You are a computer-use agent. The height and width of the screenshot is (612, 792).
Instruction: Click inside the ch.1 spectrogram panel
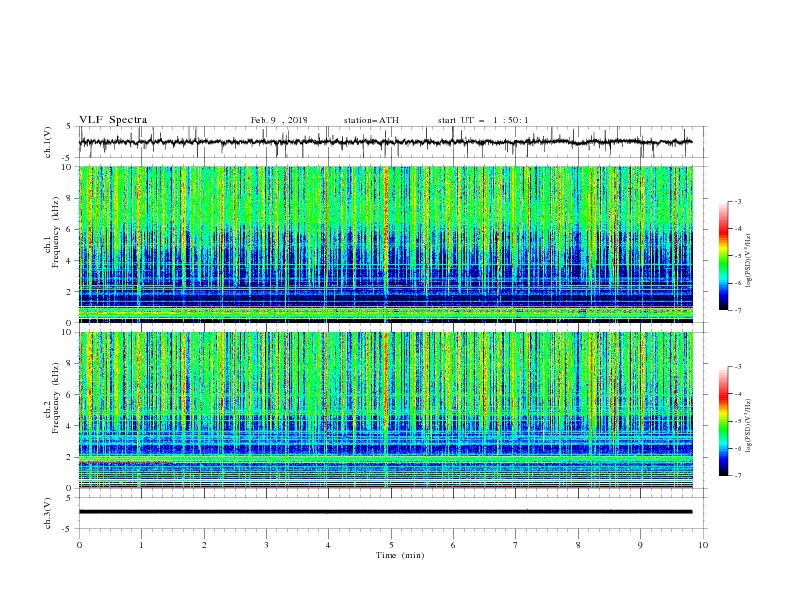point(385,244)
